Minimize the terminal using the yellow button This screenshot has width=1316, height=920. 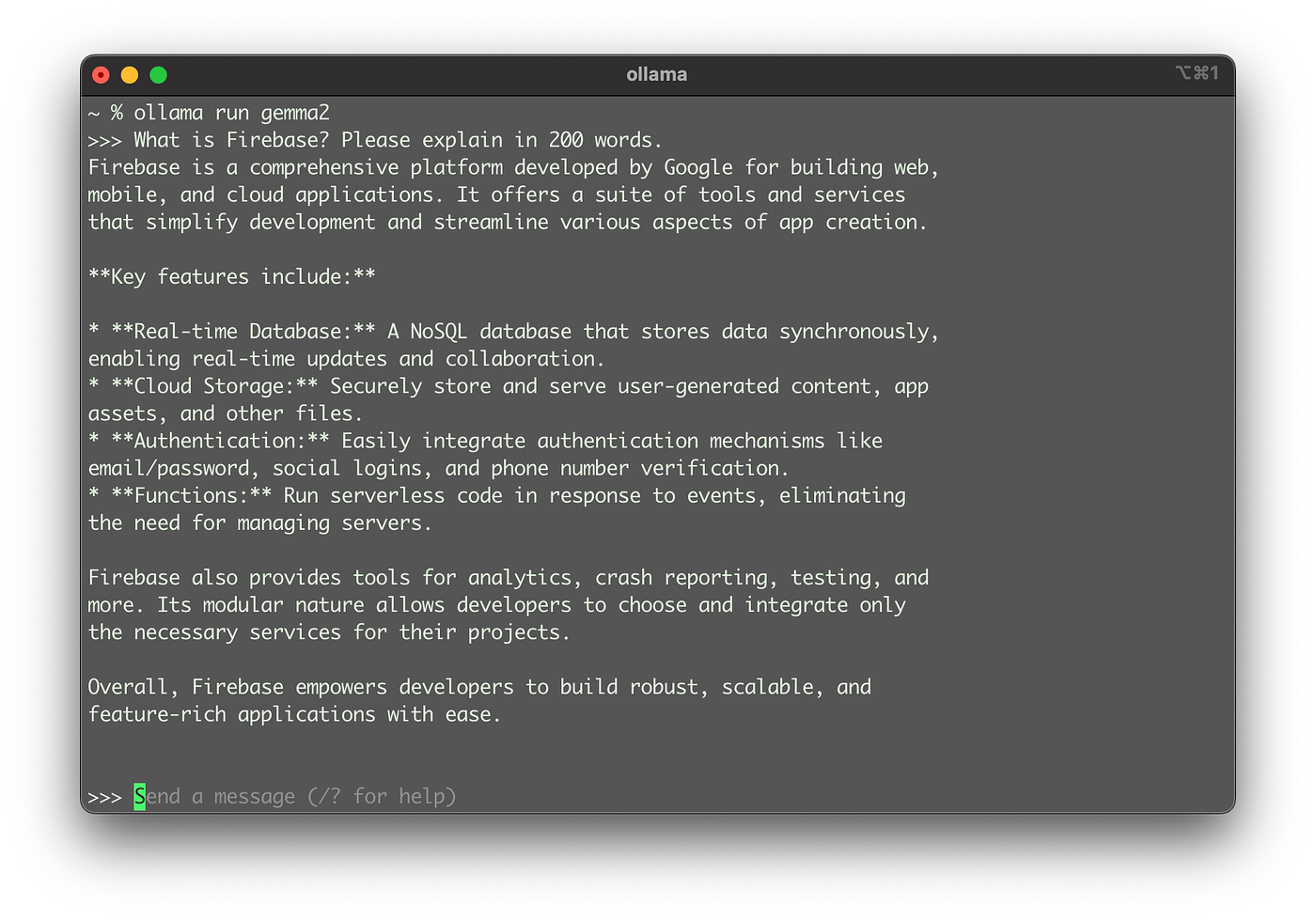pyautogui.click(x=130, y=75)
